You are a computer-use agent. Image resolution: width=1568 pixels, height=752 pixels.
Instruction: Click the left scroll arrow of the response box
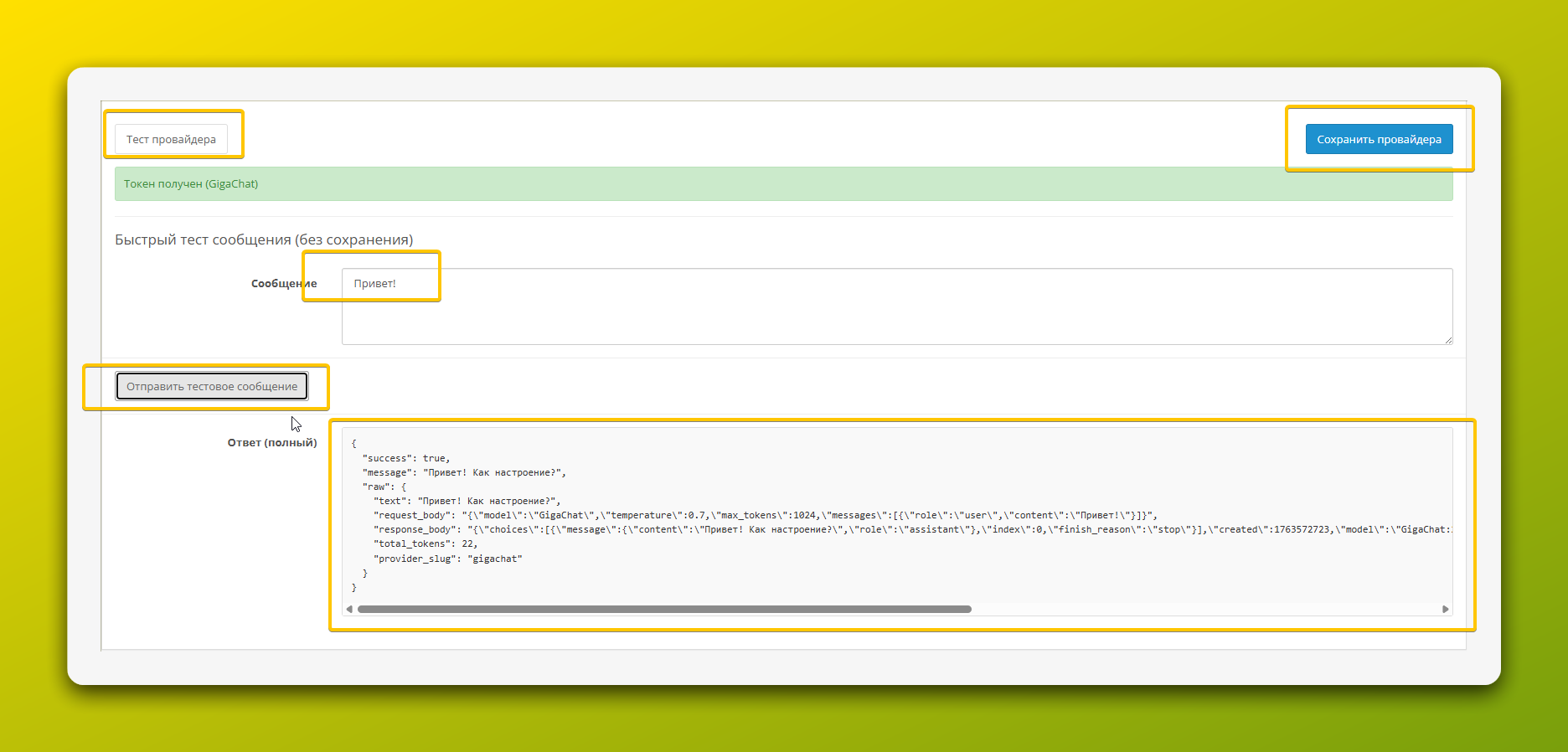pos(349,610)
